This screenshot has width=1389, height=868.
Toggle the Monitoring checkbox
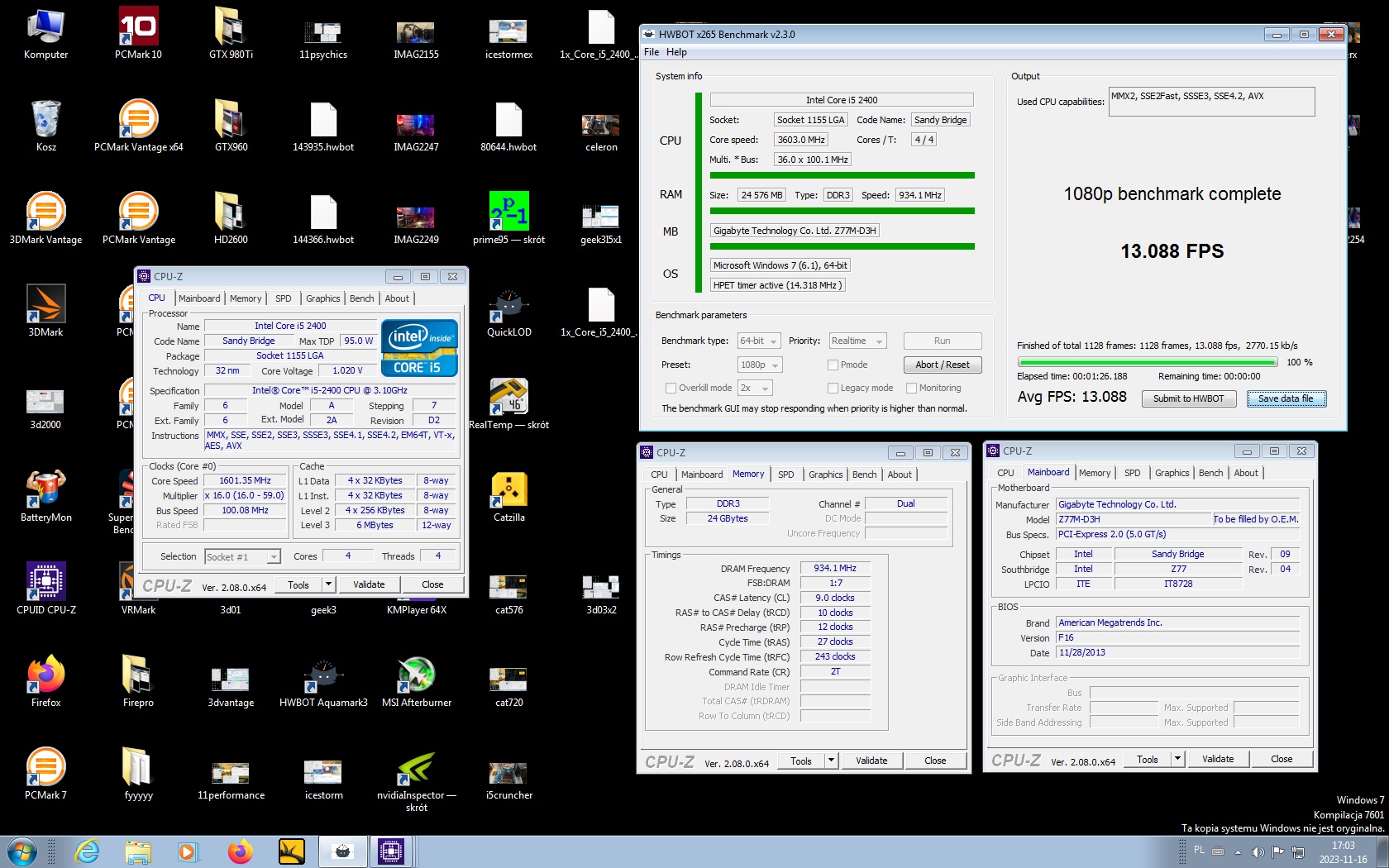[912, 388]
